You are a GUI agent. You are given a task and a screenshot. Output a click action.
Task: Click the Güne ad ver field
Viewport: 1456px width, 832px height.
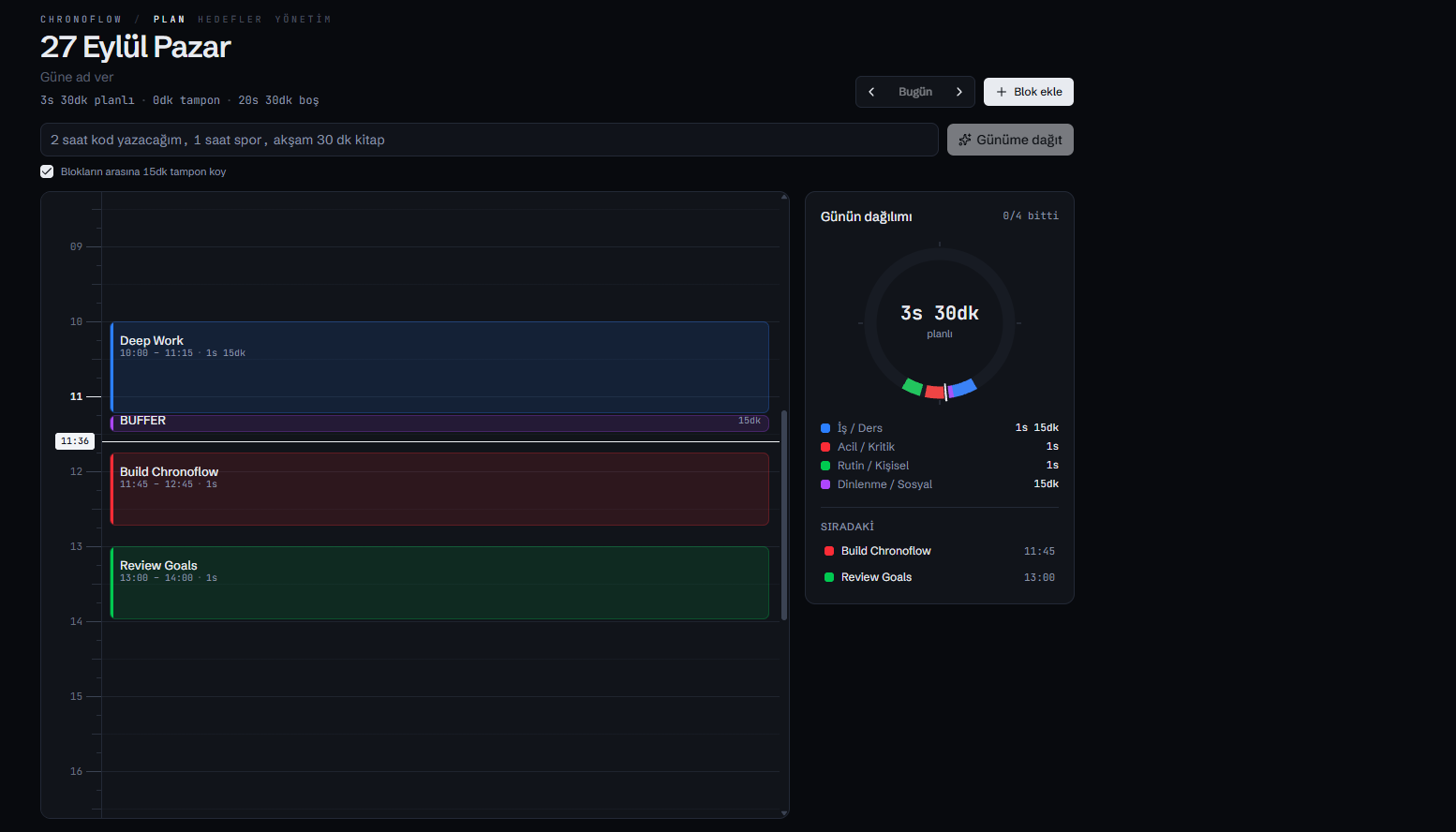[77, 77]
